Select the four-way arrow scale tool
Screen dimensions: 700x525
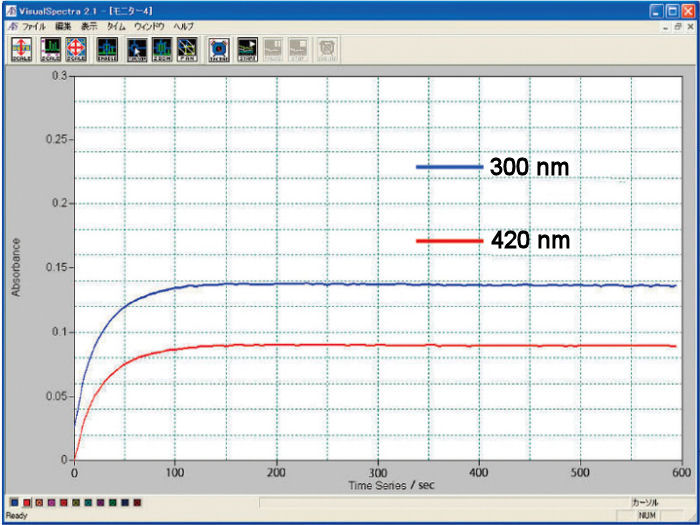(x=76, y=48)
